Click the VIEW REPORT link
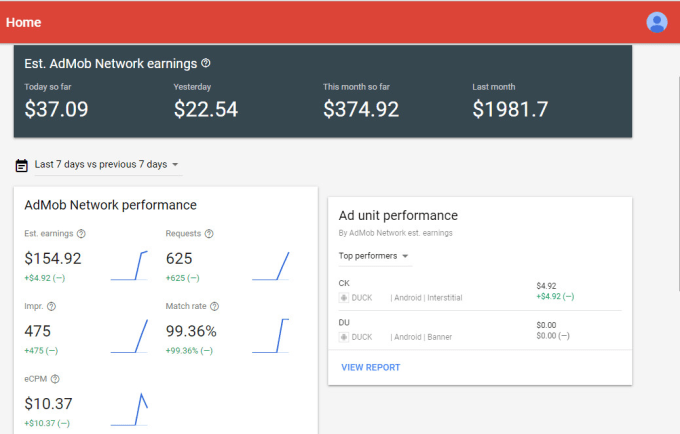Image resolution: width=680 pixels, height=434 pixels. pyautogui.click(x=371, y=368)
